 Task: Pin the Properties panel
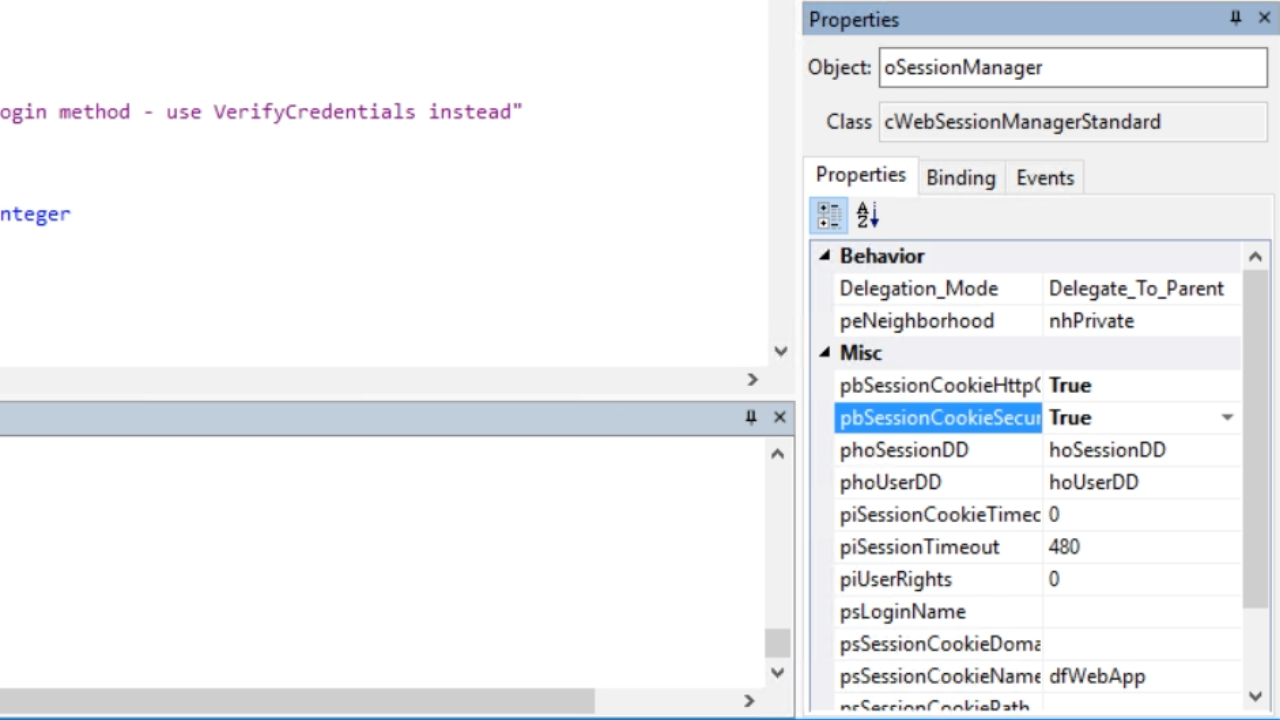click(x=1236, y=18)
